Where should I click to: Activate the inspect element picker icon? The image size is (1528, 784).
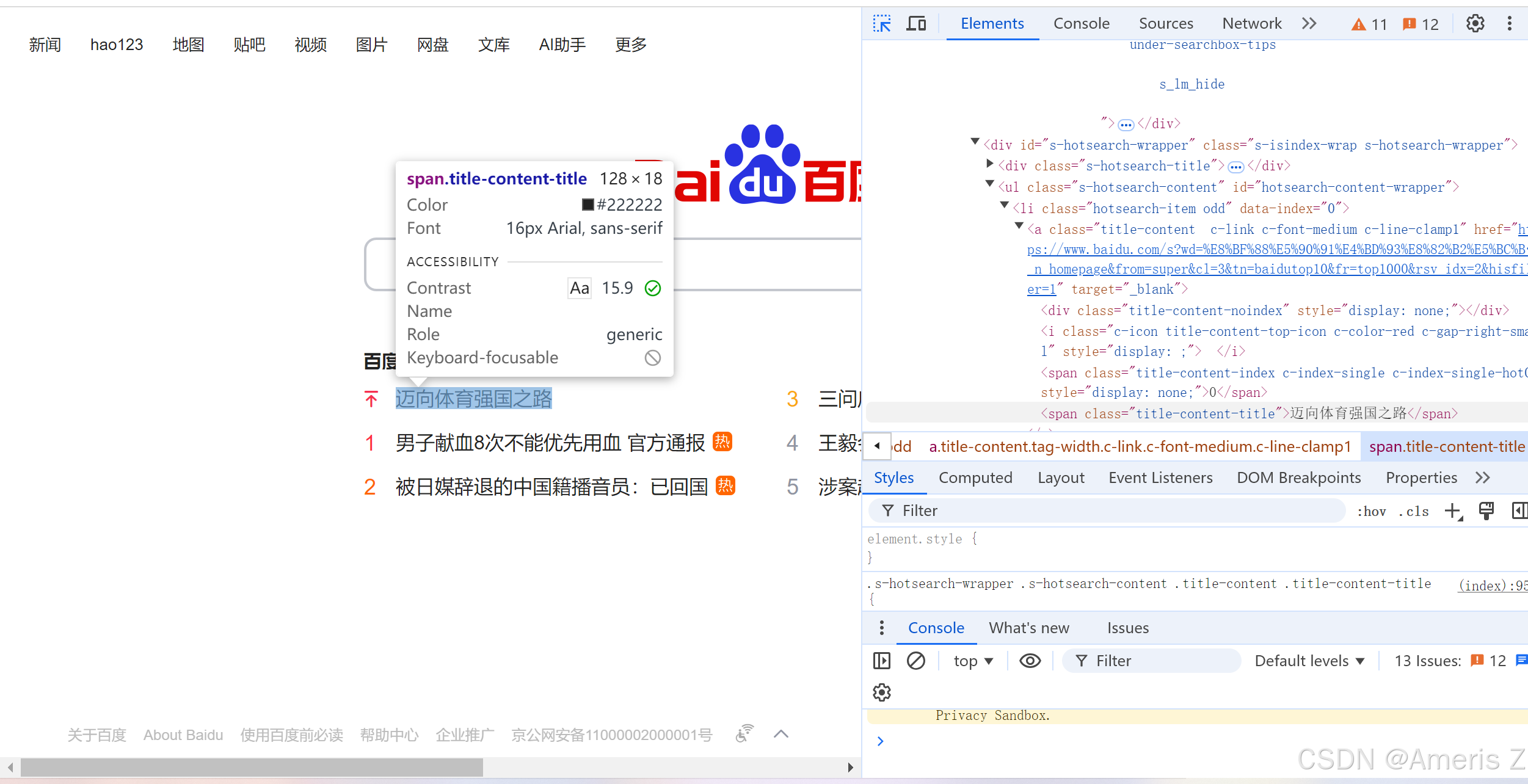(882, 24)
